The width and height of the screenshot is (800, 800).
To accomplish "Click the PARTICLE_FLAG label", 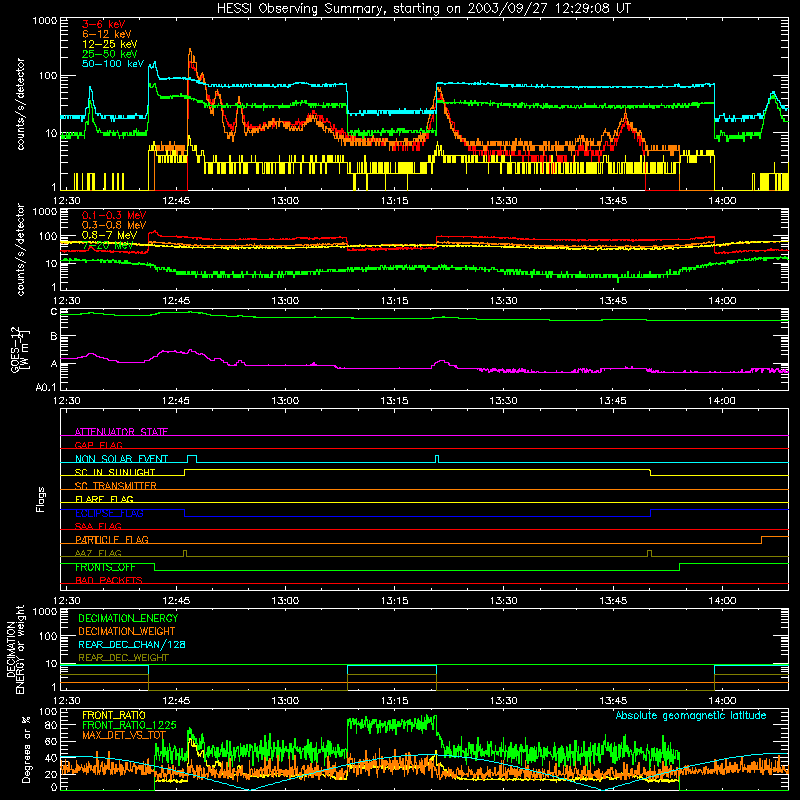I will pos(112,540).
